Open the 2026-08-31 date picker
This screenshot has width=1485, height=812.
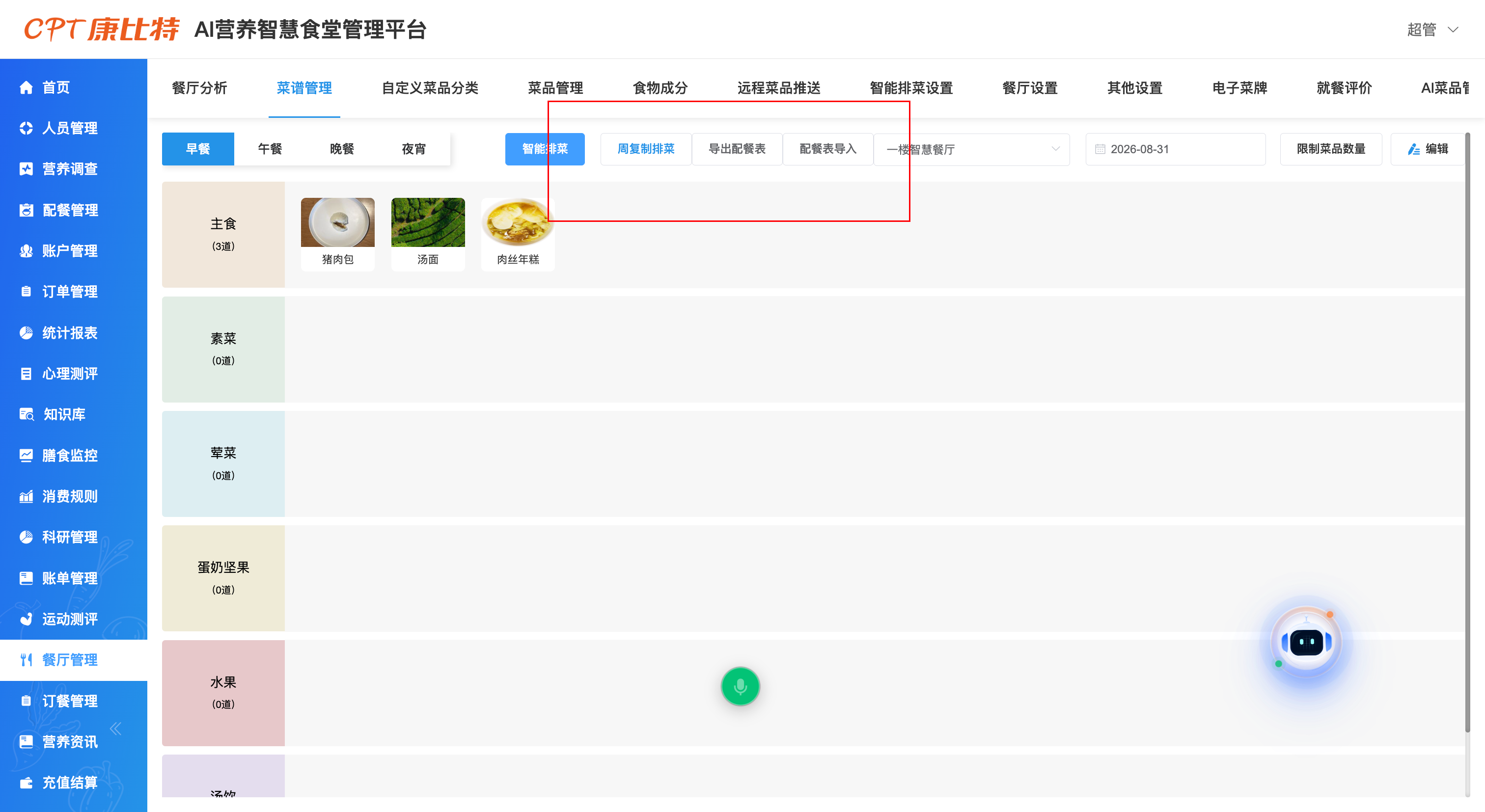1176,149
